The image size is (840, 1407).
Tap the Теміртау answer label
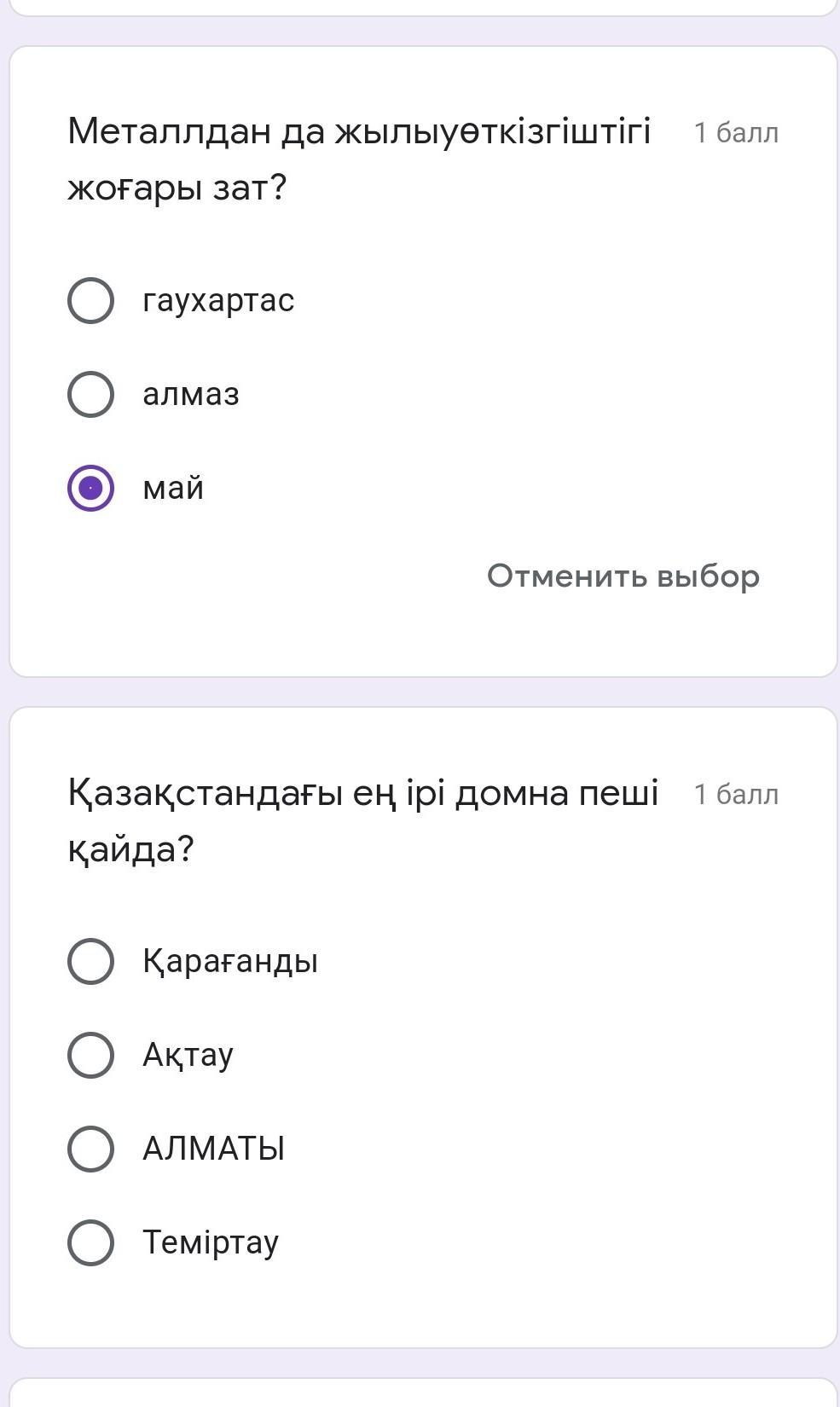point(211,1242)
